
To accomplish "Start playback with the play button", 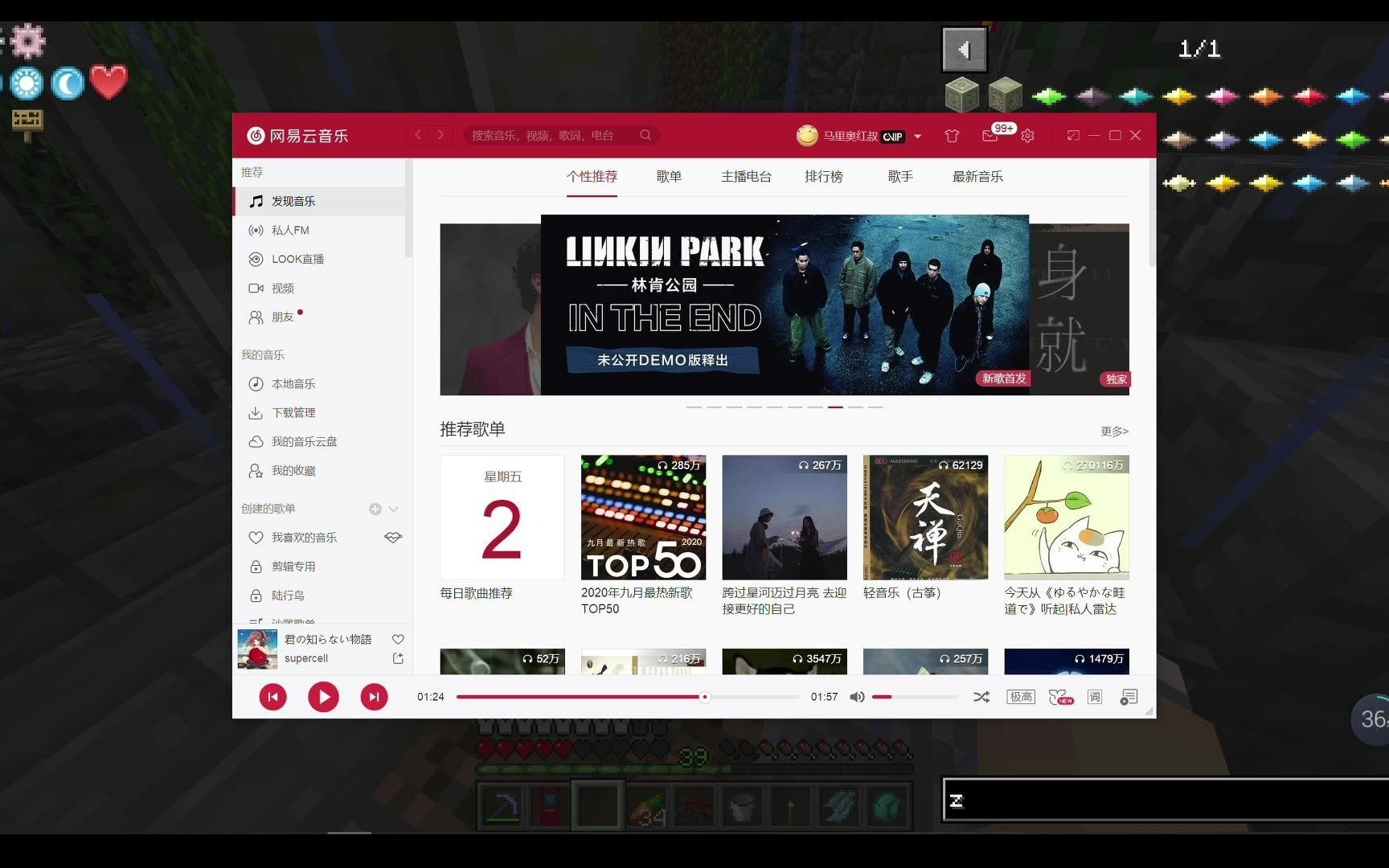I will click(323, 697).
